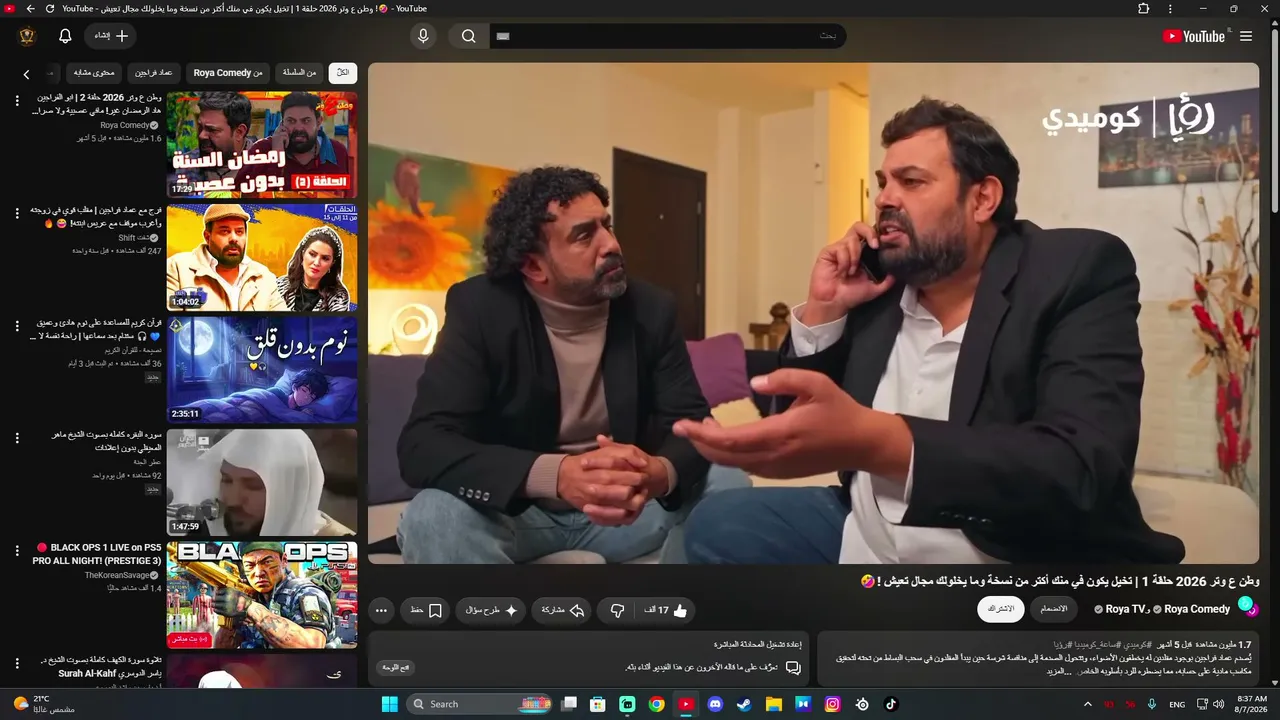The width and height of the screenshot is (1280, 720).
Task: Open Instagram from the taskbar
Action: coord(832,704)
